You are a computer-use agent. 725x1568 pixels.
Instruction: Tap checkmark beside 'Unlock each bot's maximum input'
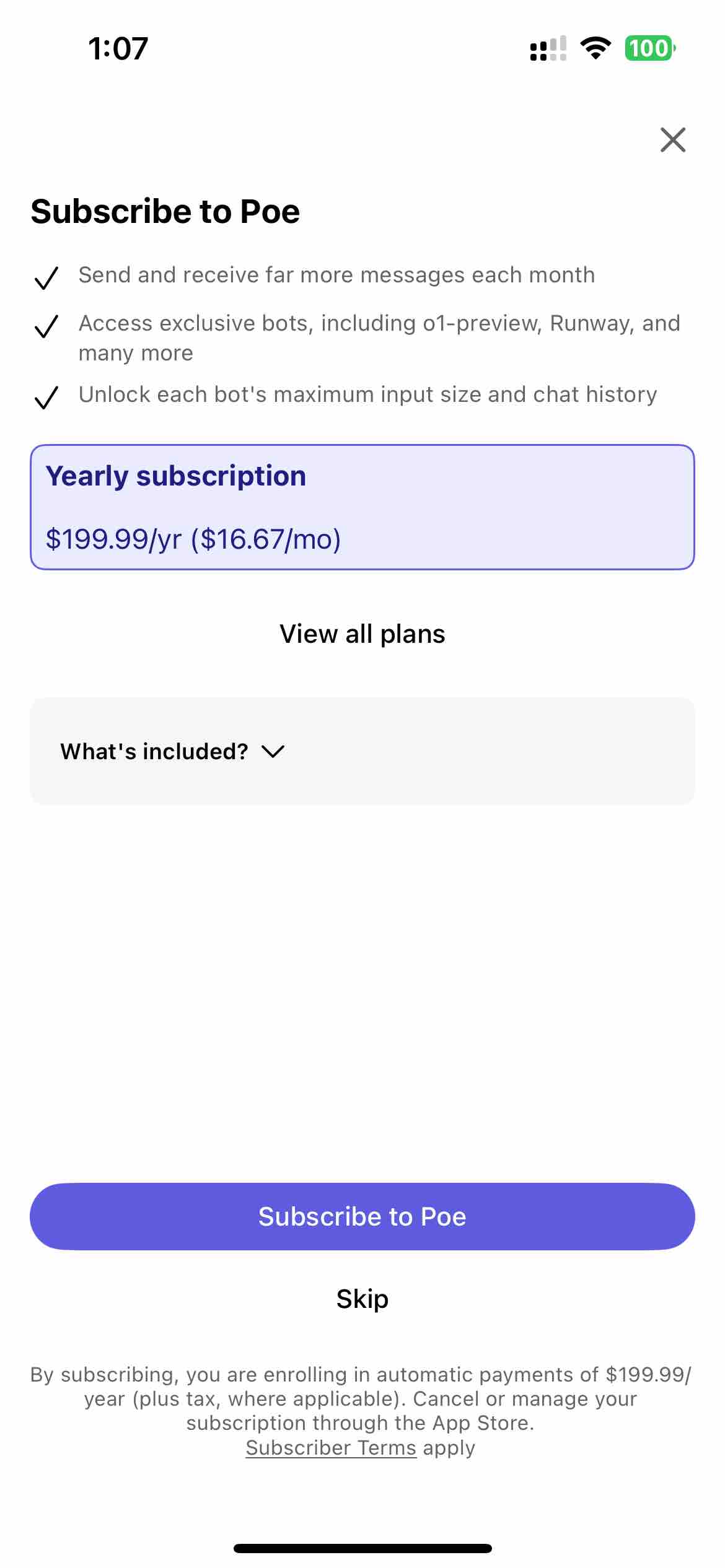(46, 397)
